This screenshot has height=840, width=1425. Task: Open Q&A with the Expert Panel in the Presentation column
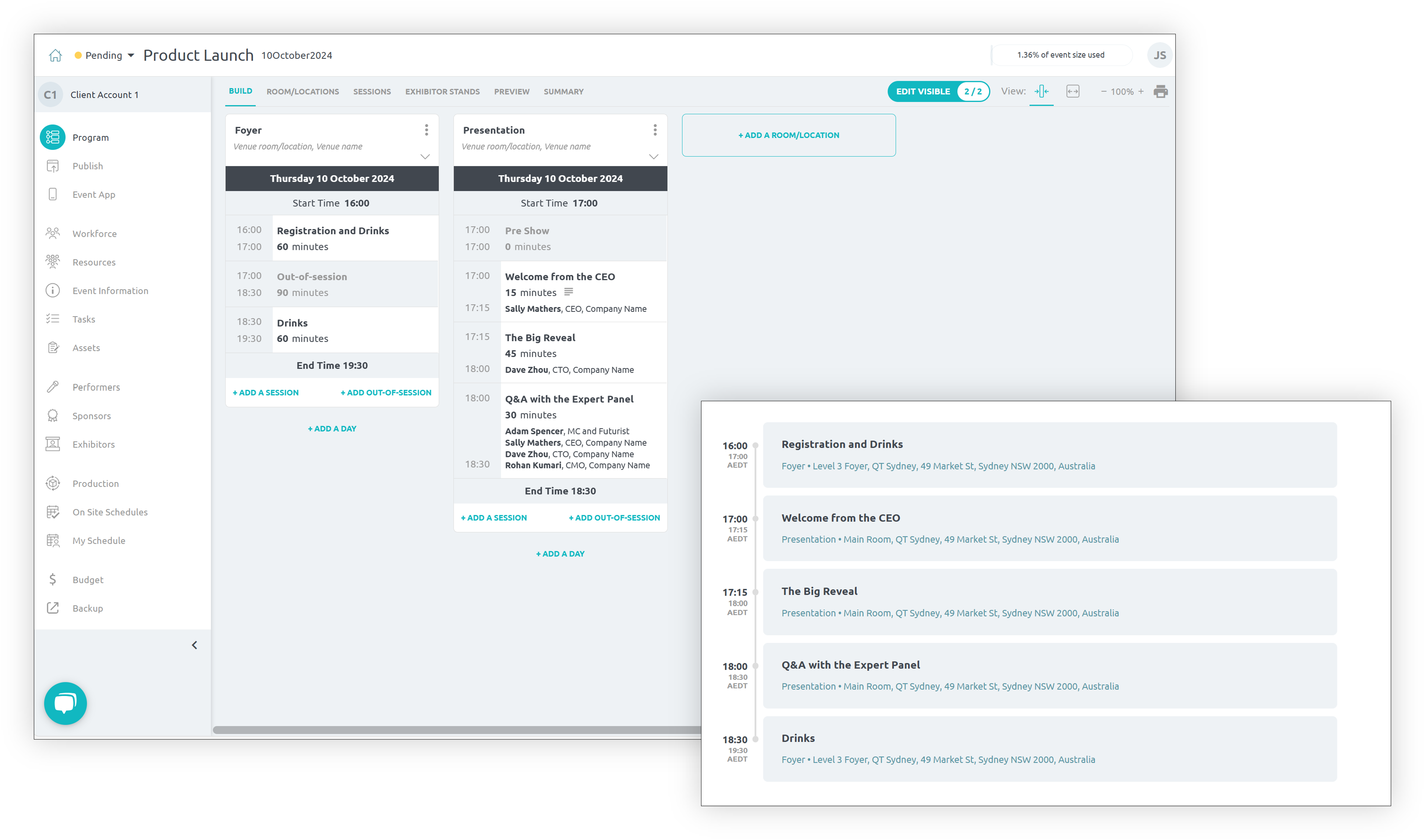560,431
